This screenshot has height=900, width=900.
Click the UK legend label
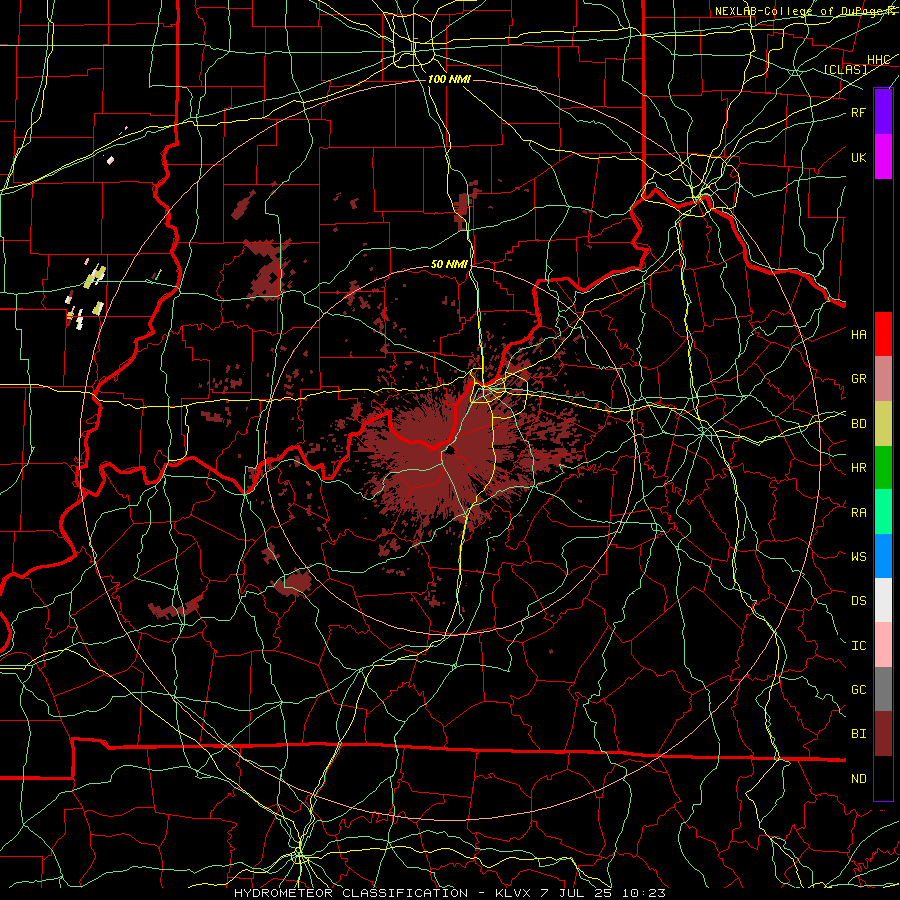point(858,157)
